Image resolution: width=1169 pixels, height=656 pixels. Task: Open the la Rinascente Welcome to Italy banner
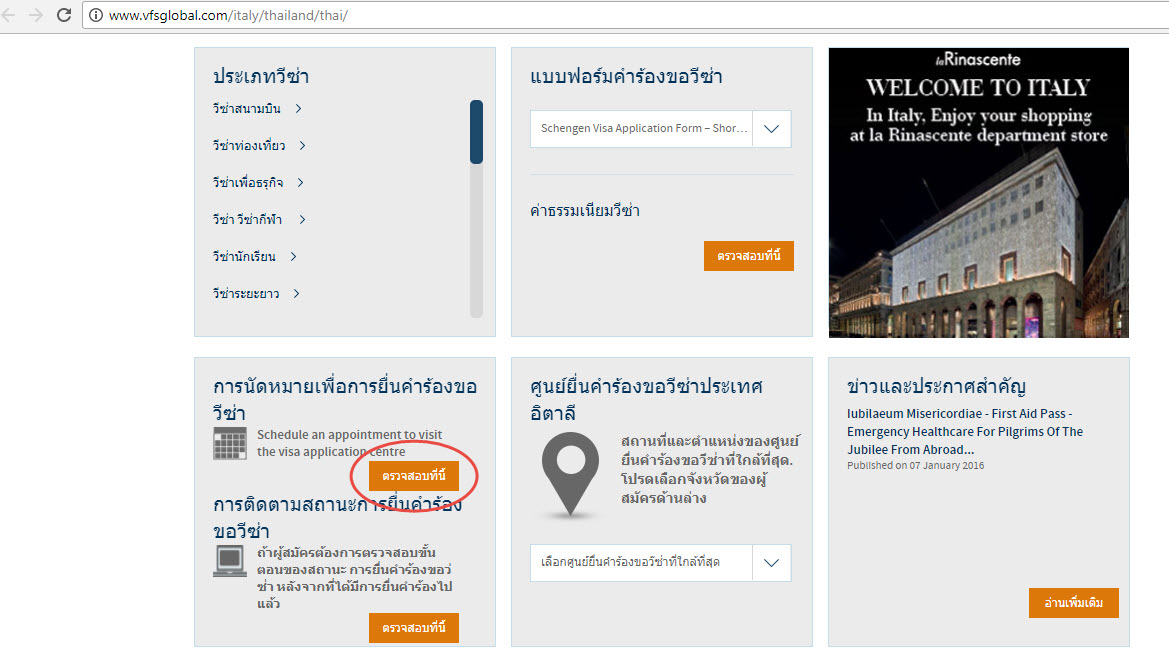point(978,192)
